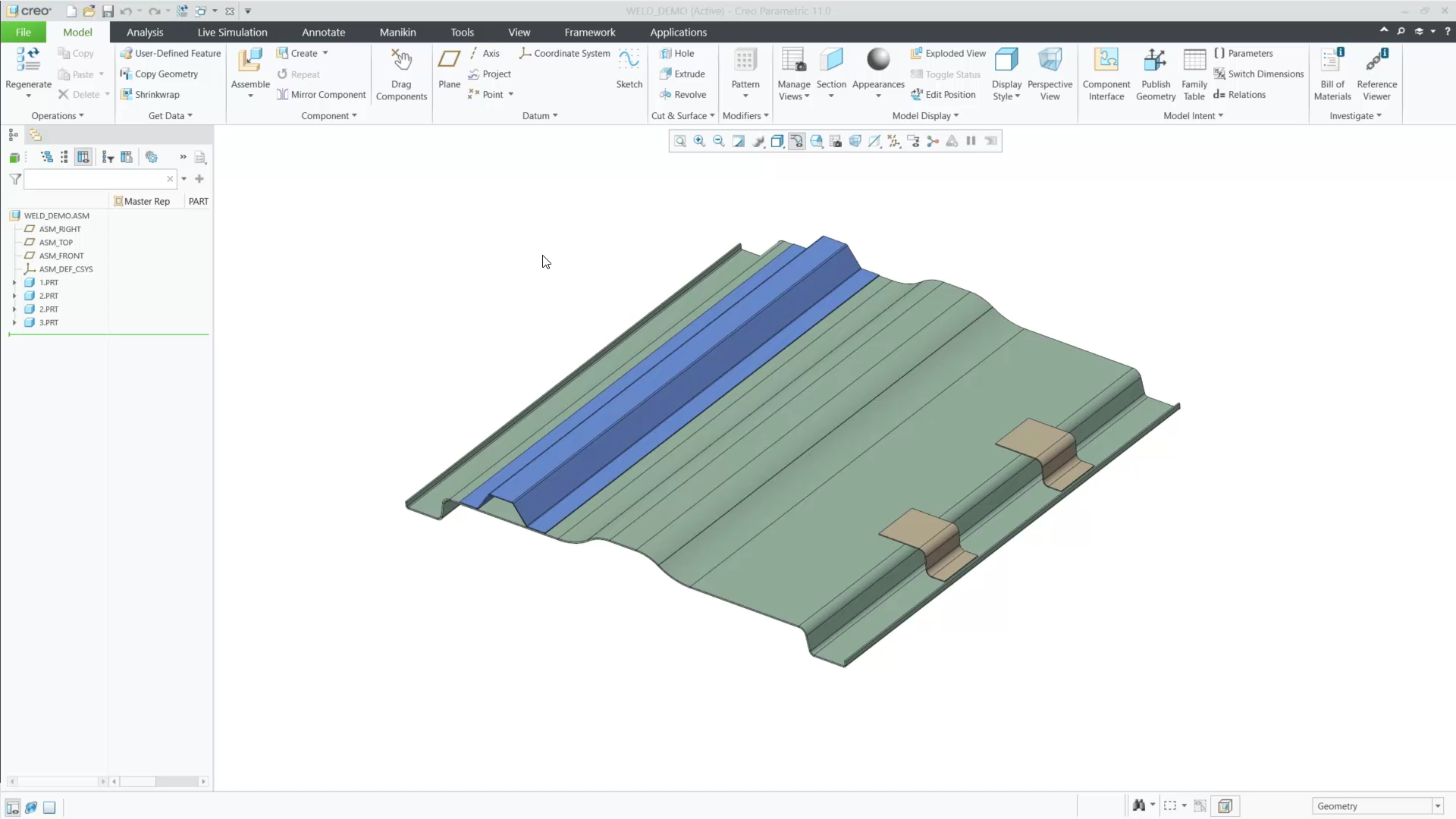
Task: Click Switch Dimensions
Action: tap(1258, 74)
